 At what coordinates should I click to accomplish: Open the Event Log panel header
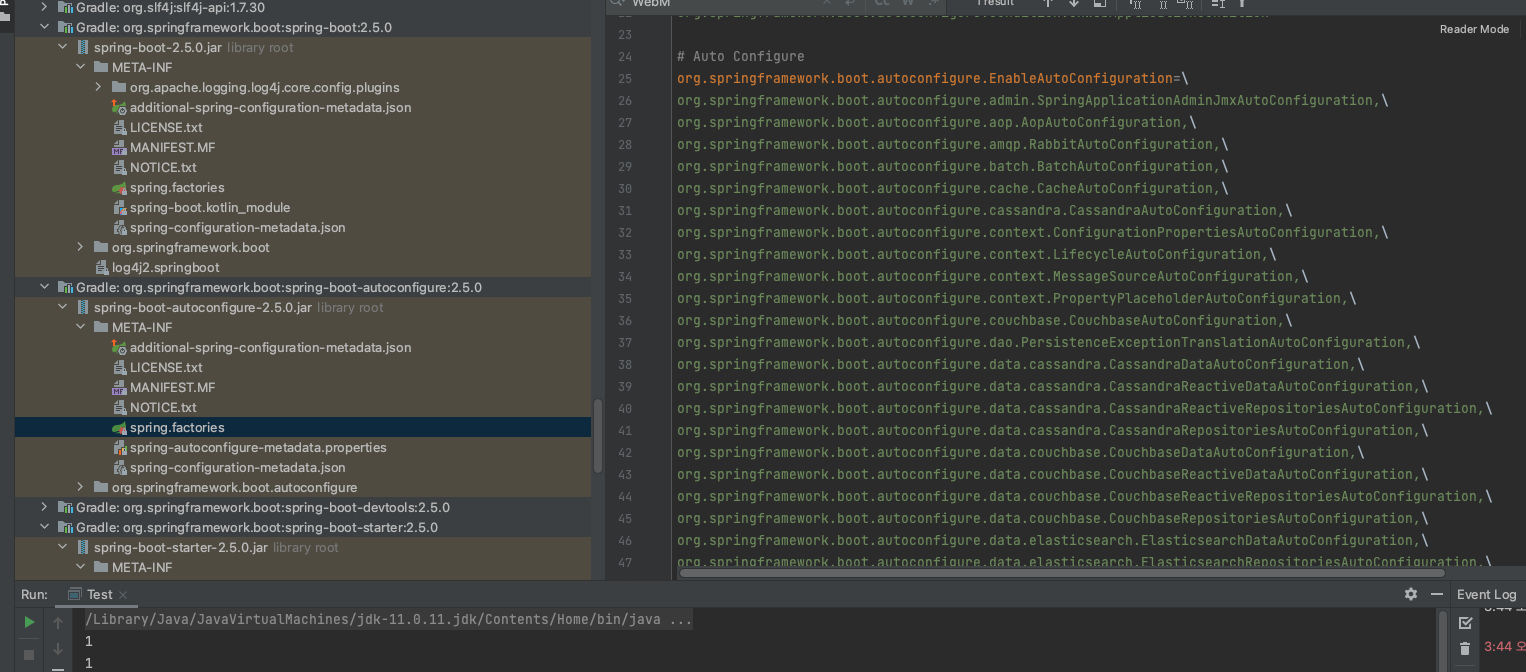[1486, 594]
